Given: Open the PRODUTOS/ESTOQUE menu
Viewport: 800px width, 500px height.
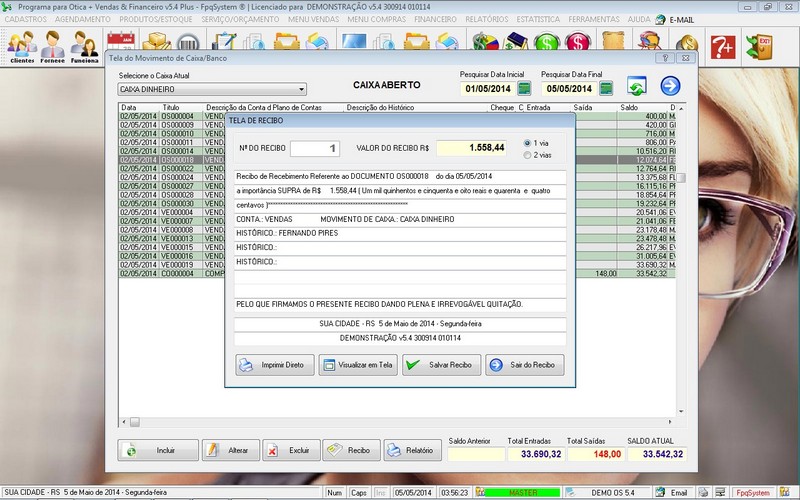Looking at the screenshot, I should 156,19.
